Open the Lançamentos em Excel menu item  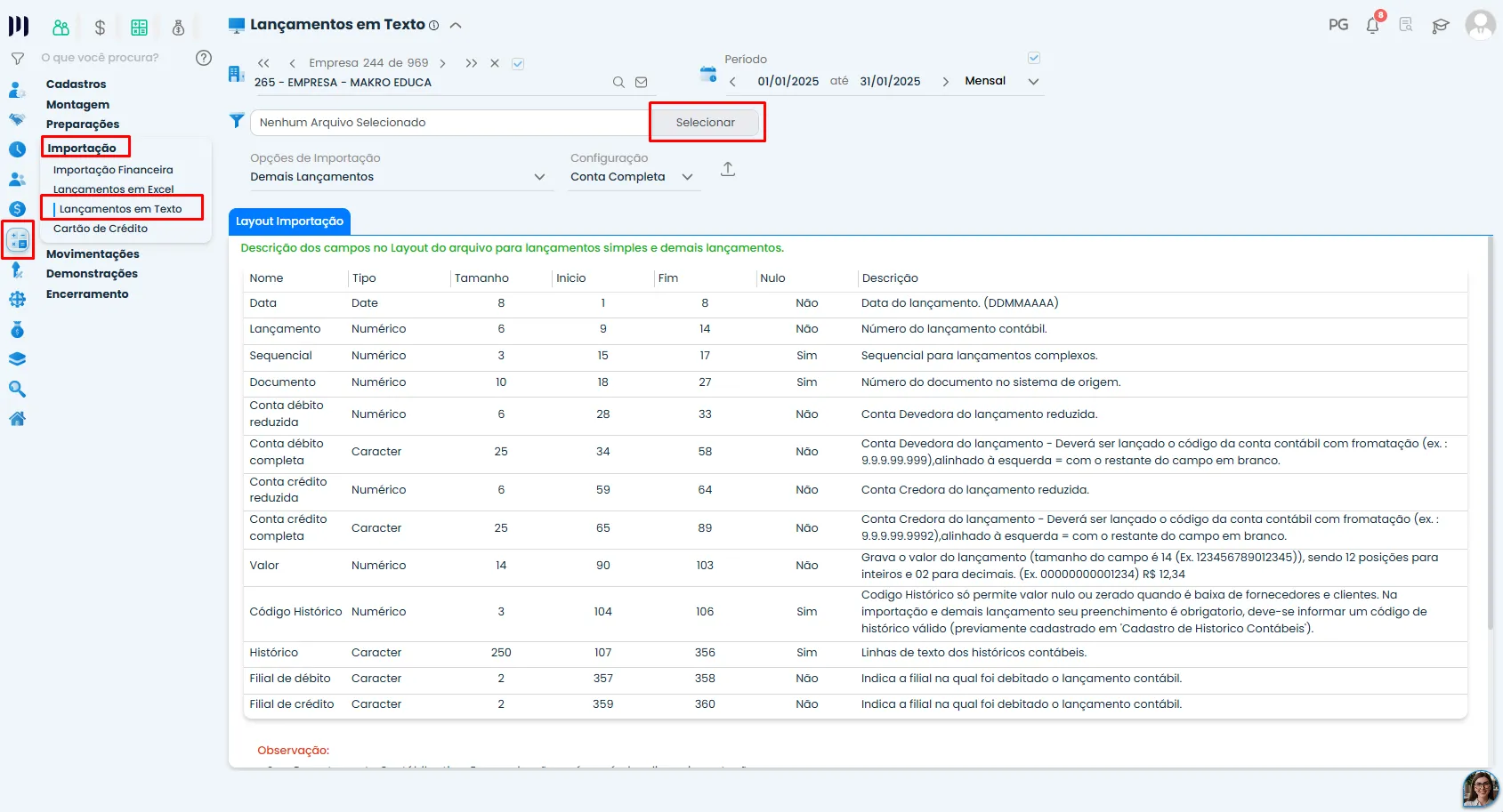point(113,189)
